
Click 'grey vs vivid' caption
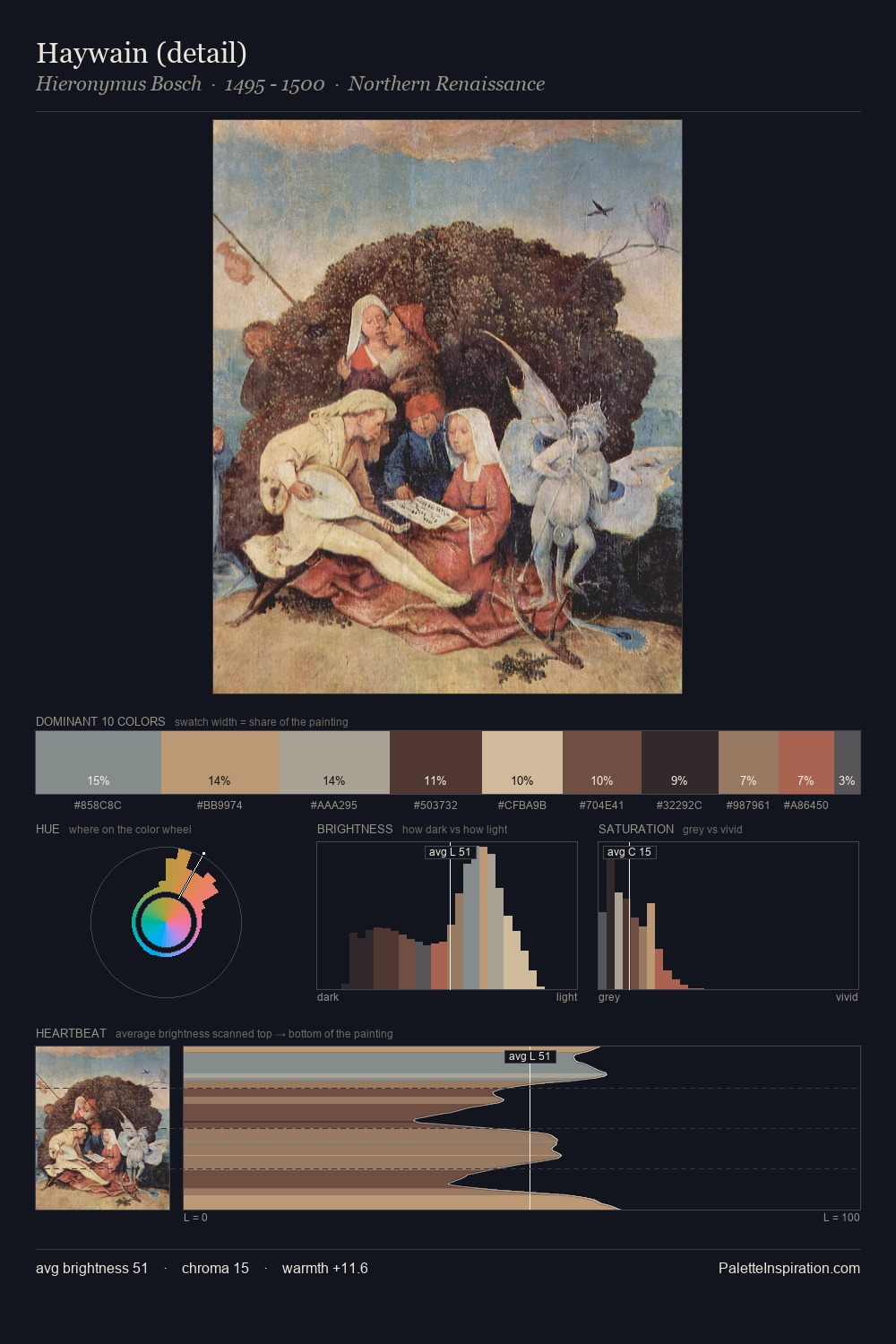712,830
